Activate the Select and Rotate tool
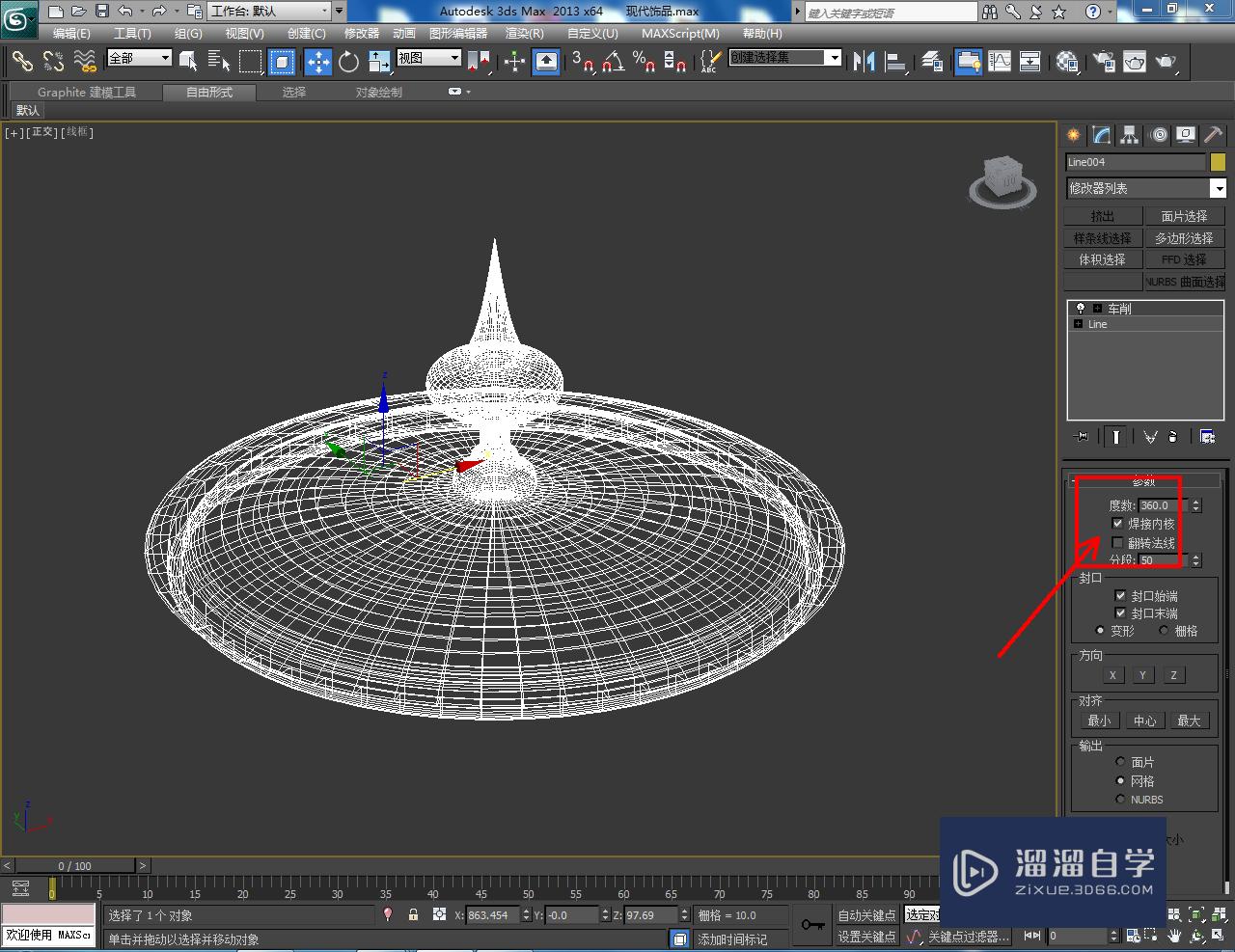The image size is (1235, 952). coord(348,62)
